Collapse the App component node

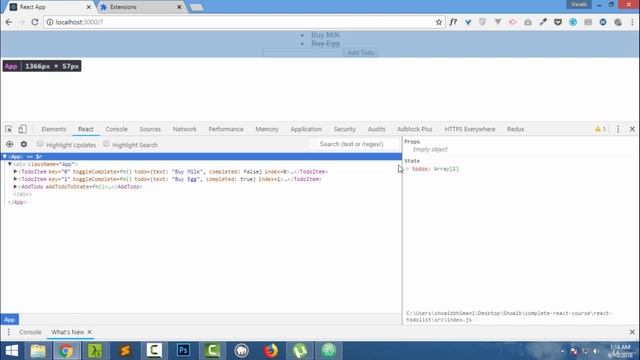(x=4, y=157)
